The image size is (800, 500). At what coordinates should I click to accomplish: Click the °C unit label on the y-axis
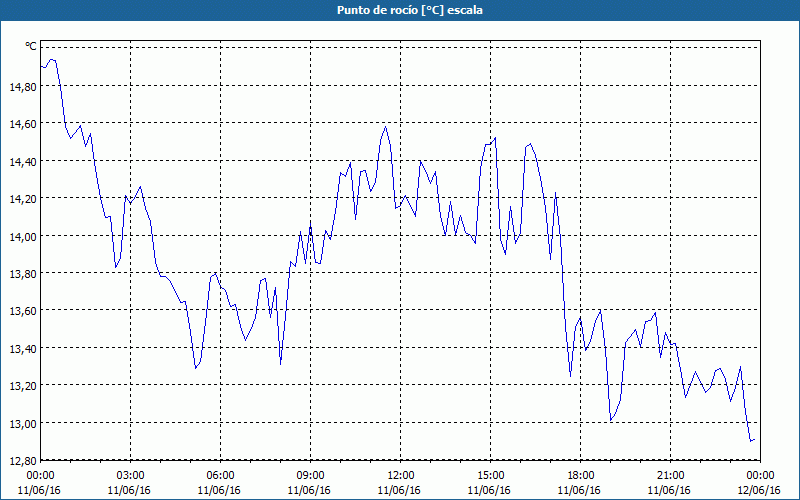[x=31, y=46]
